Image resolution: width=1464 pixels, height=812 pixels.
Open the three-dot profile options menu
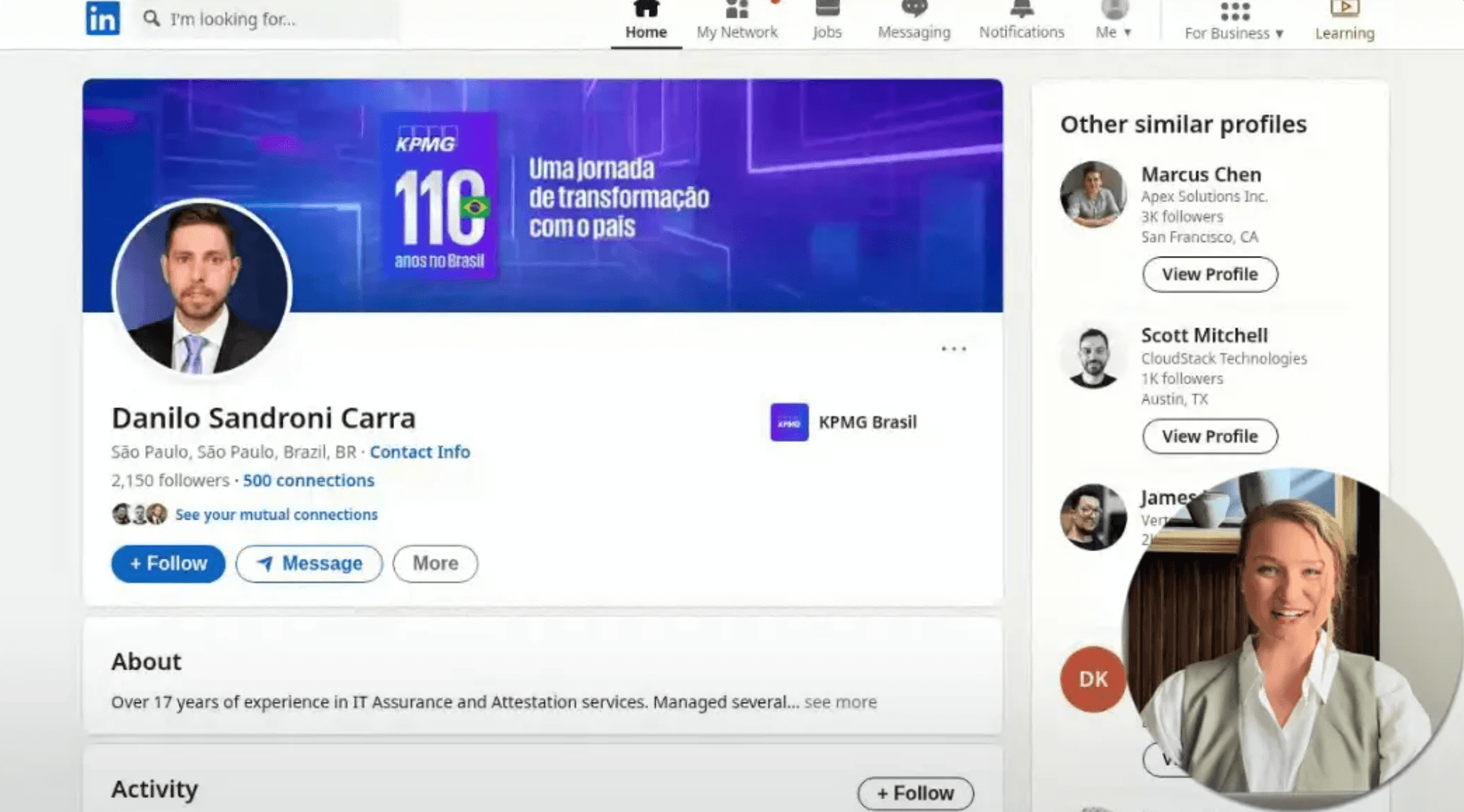(x=953, y=348)
